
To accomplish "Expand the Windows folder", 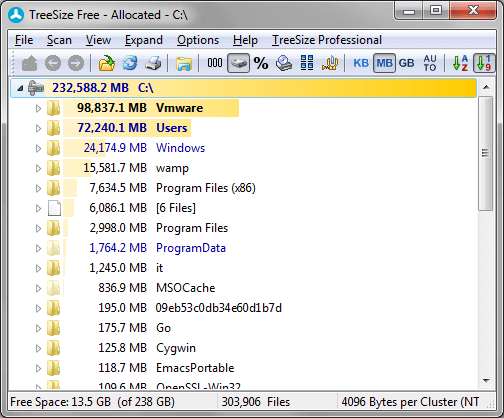I will point(38,148).
